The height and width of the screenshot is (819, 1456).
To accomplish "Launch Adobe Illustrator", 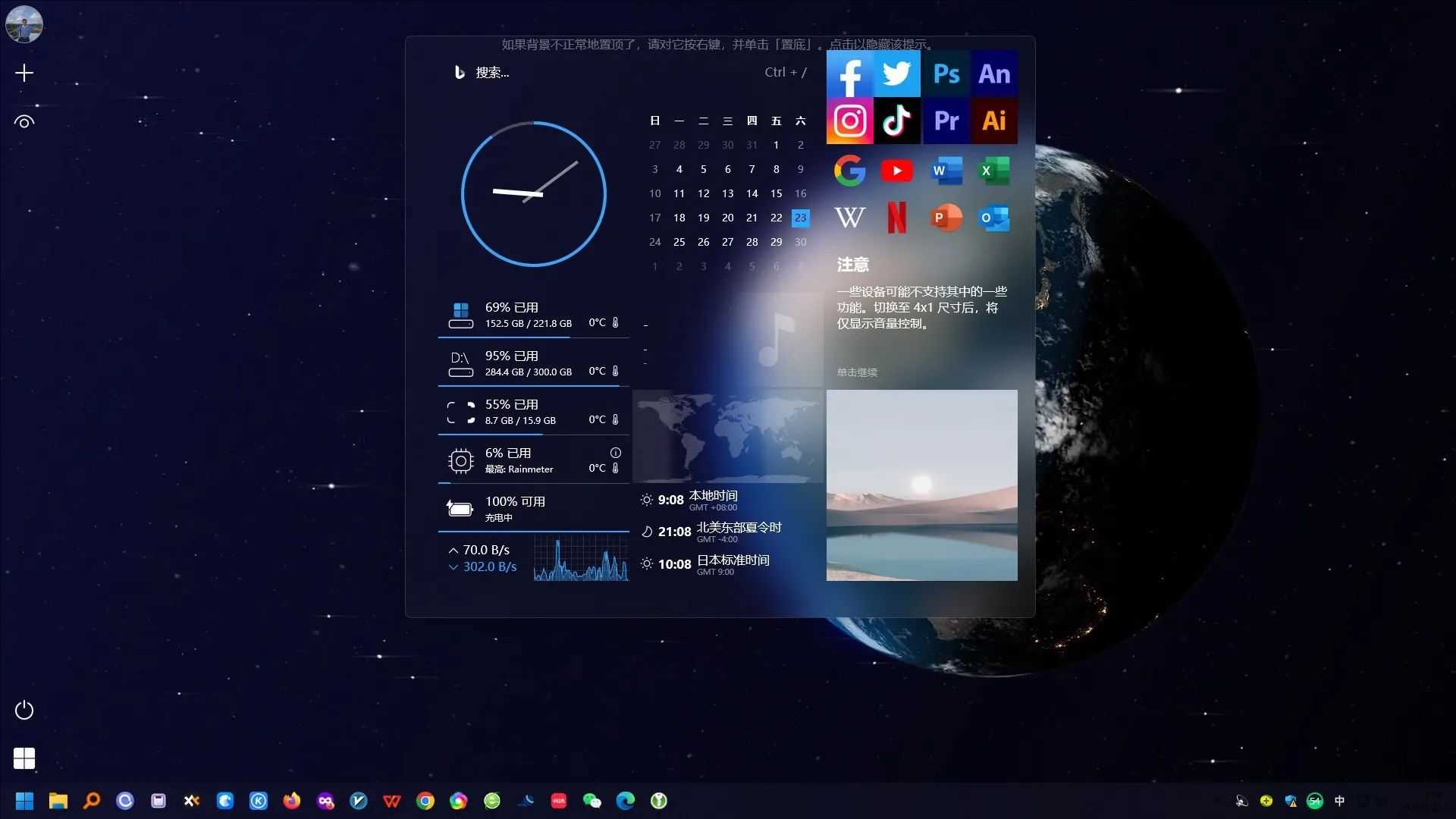I will pyautogui.click(x=993, y=120).
